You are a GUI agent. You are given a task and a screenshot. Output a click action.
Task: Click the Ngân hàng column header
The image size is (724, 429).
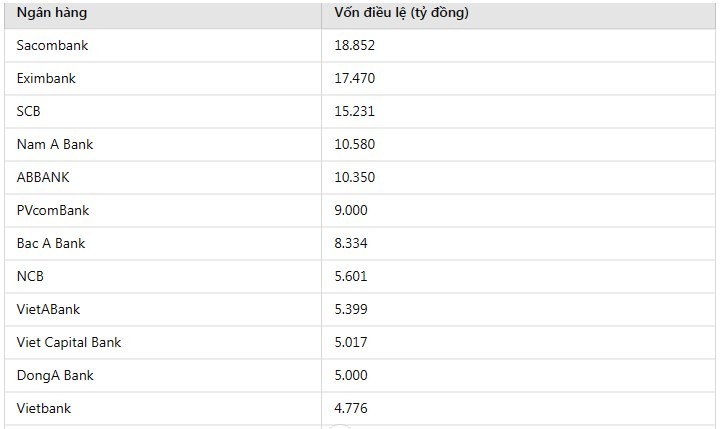click(x=52, y=12)
